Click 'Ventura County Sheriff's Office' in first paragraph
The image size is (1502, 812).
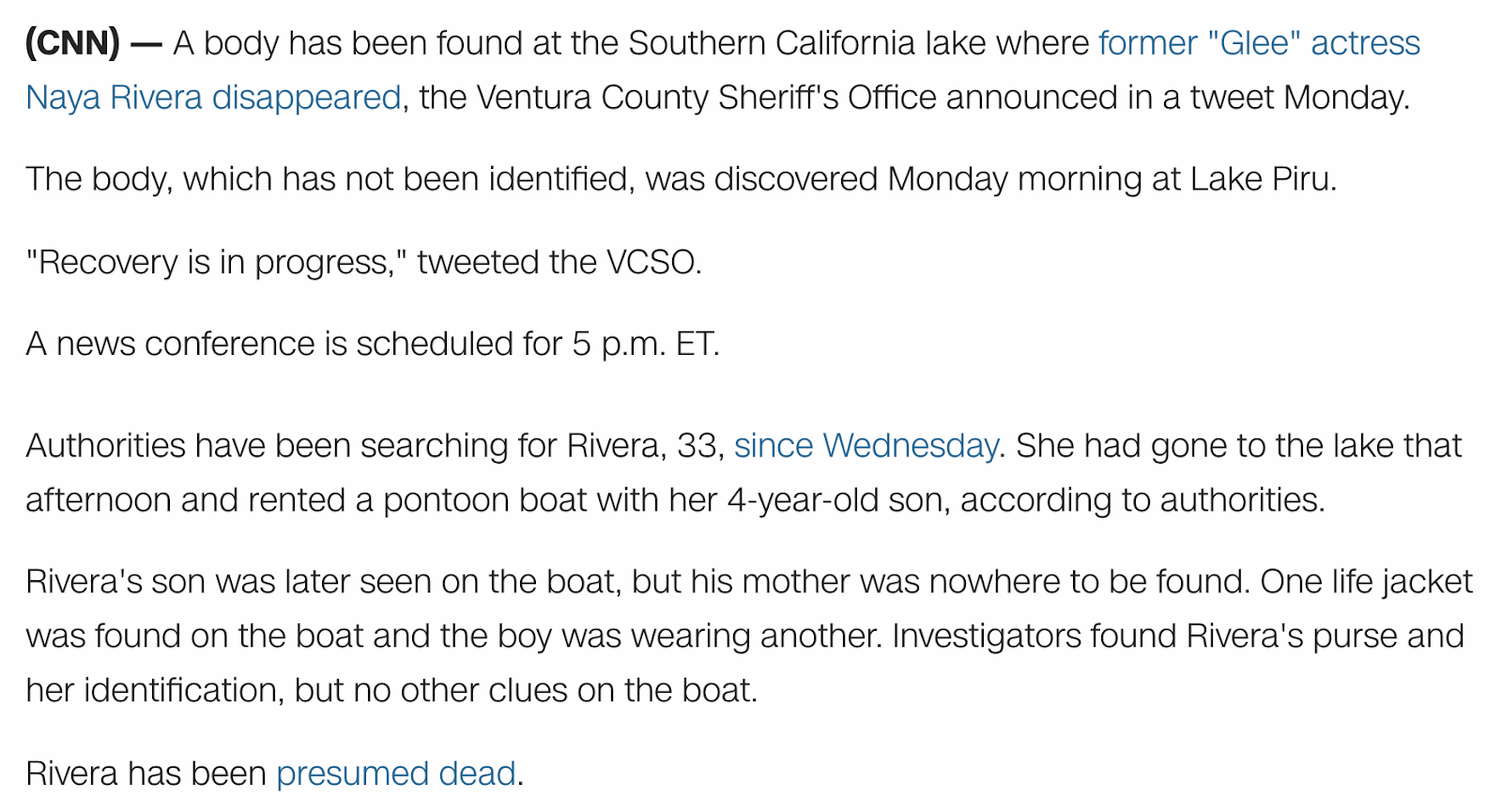(706, 98)
